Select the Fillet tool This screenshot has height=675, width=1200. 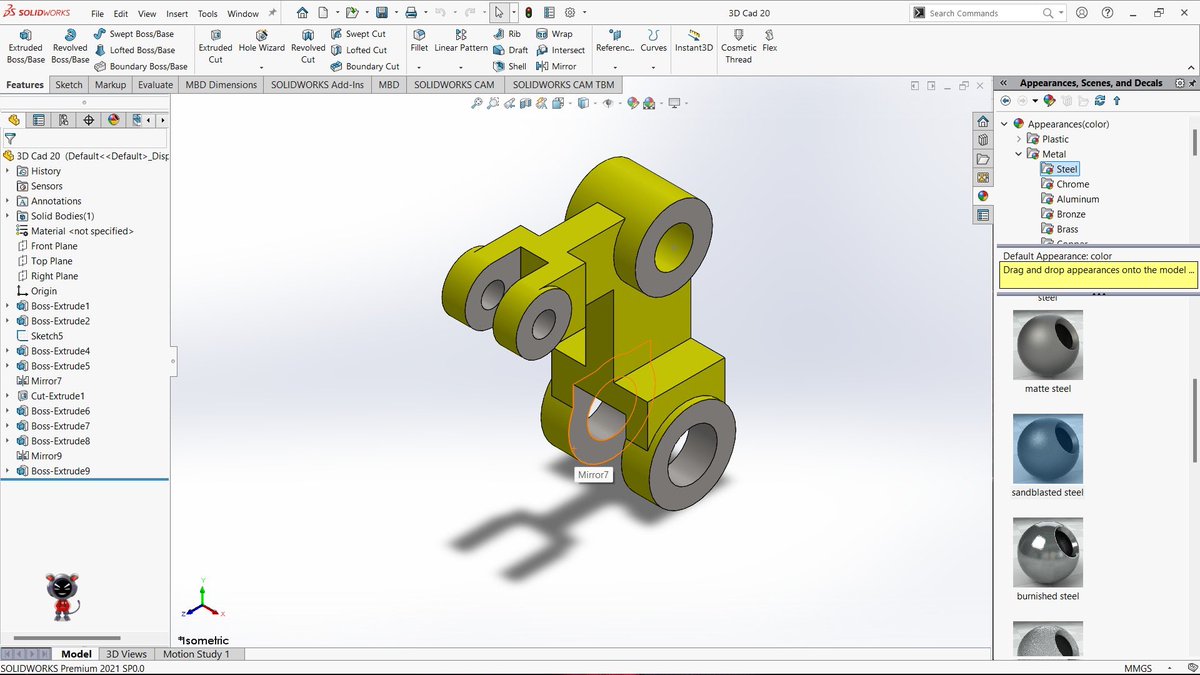tap(419, 42)
